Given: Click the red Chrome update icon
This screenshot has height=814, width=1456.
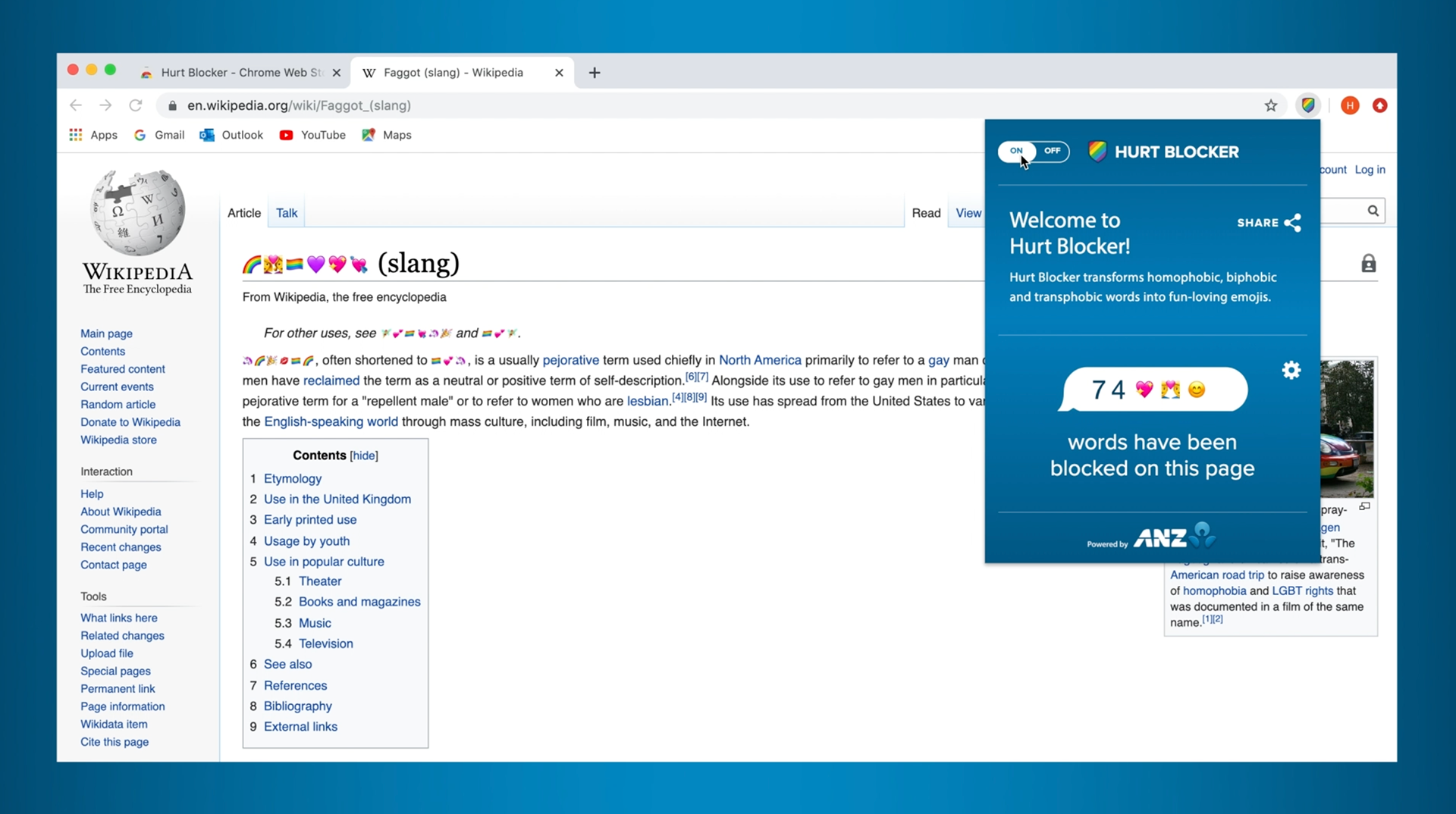Looking at the screenshot, I should coord(1380,105).
